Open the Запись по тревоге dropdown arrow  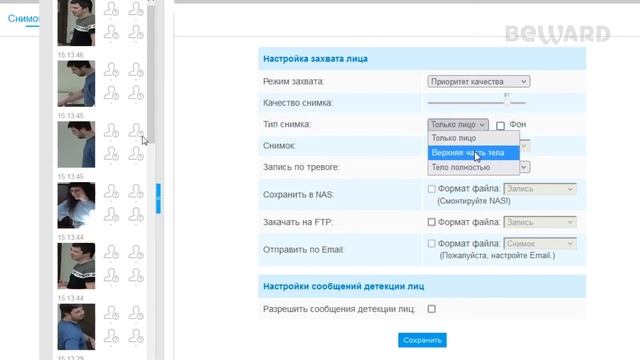pos(524,167)
